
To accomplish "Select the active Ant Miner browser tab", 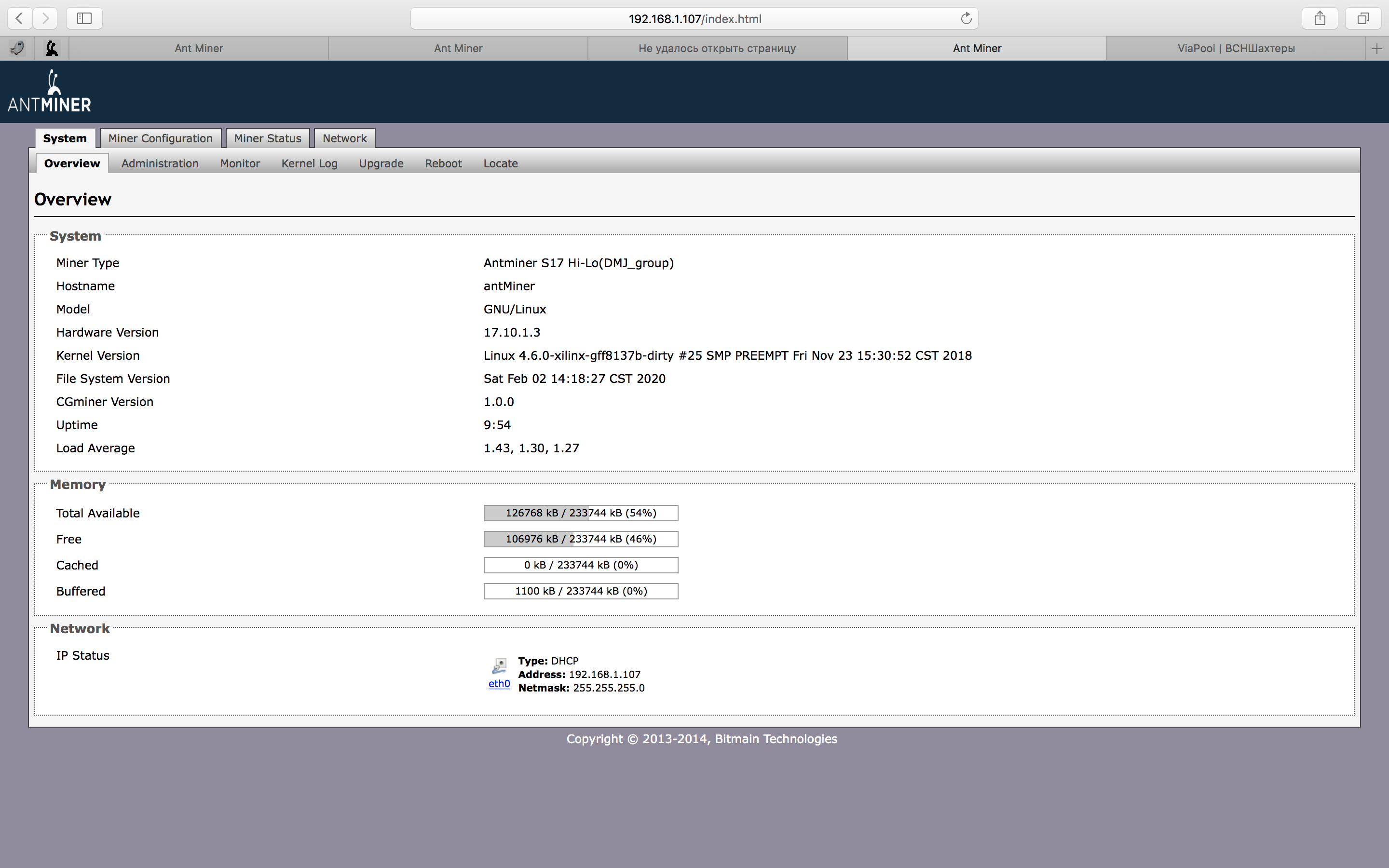I will pyautogui.click(x=977, y=48).
